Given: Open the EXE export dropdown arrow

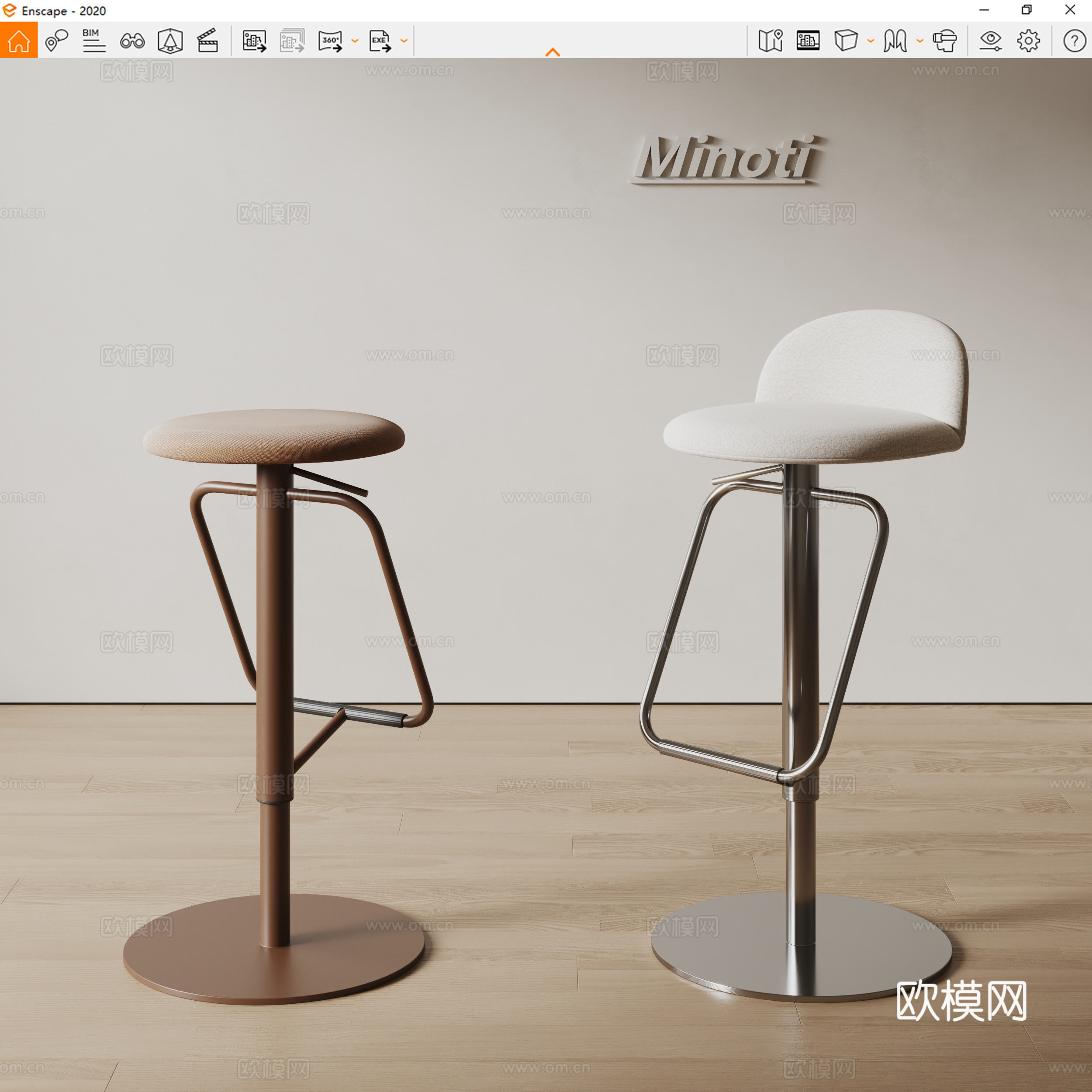Looking at the screenshot, I should tap(403, 41).
